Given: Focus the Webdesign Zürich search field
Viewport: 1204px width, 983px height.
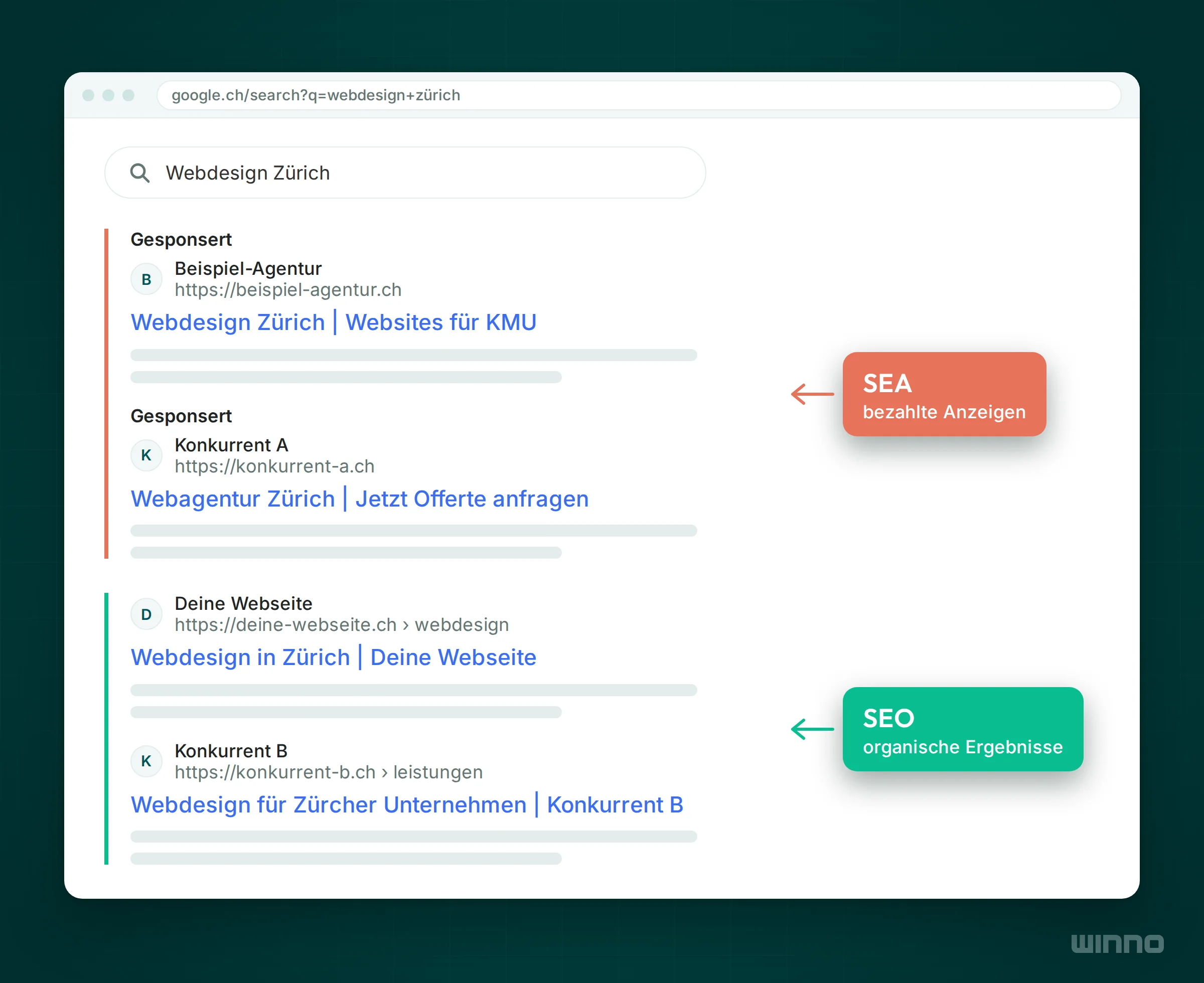Looking at the screenshot, I should tap(405, 173).
